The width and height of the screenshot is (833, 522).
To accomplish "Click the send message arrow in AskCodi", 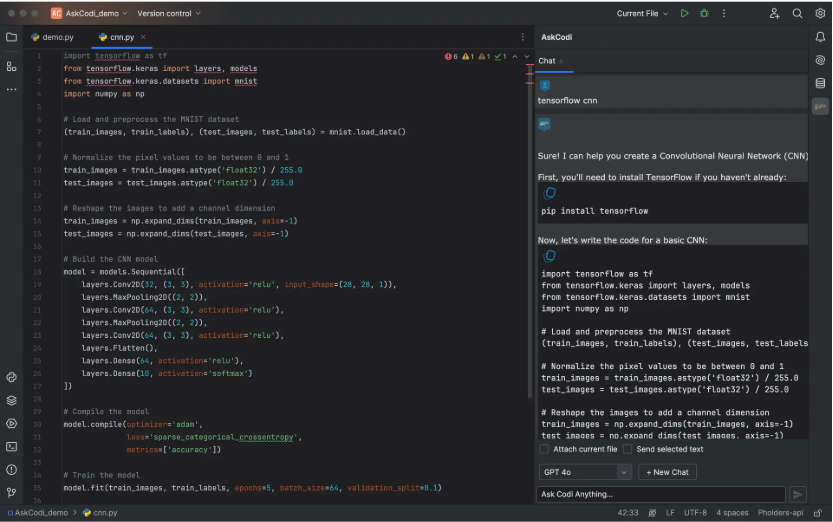I will click(x=797, y=494).
